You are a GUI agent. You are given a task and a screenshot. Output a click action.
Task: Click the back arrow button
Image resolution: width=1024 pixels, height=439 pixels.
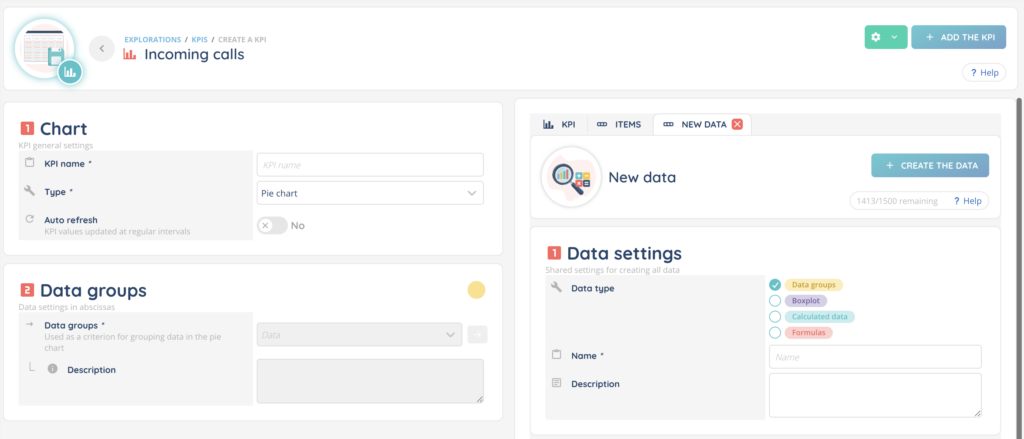(101, 47)
